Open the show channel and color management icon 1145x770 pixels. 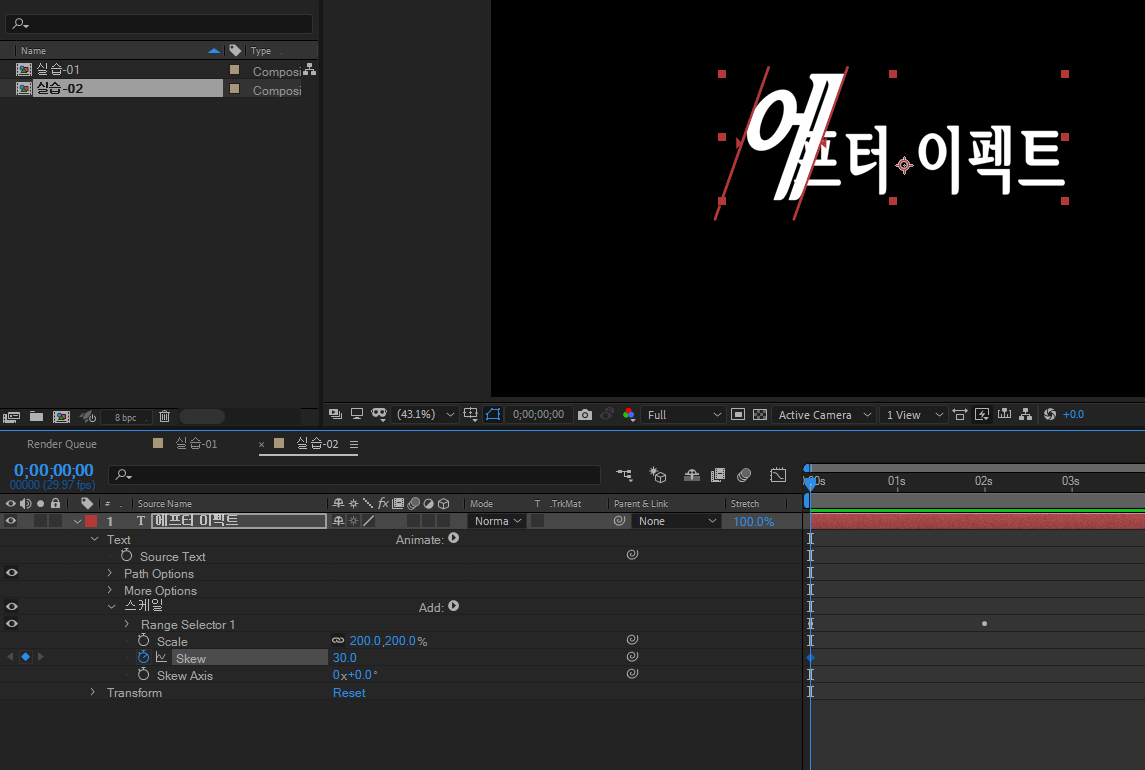[628, 414]
